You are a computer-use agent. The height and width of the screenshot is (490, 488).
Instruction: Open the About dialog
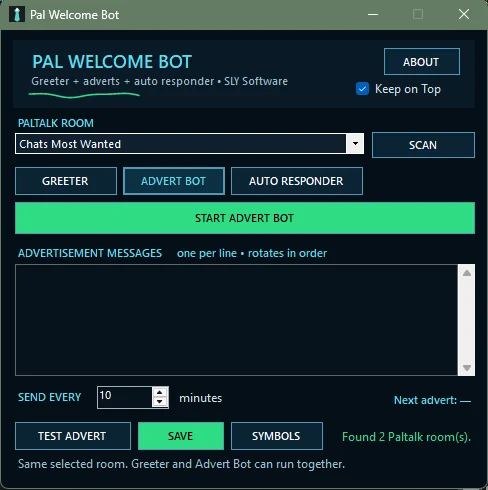[x=422, y=62]
